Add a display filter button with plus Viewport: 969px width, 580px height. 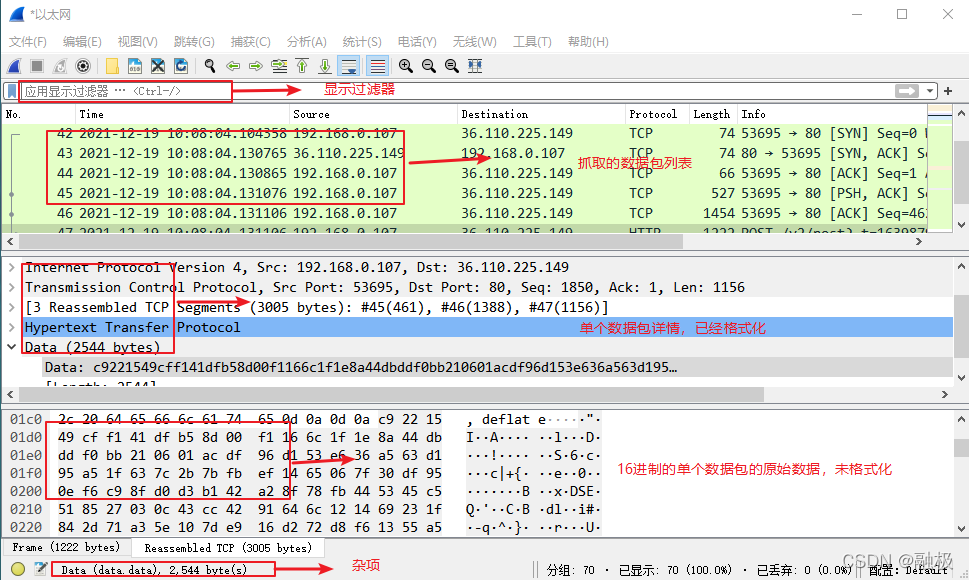tap(948, 91)
